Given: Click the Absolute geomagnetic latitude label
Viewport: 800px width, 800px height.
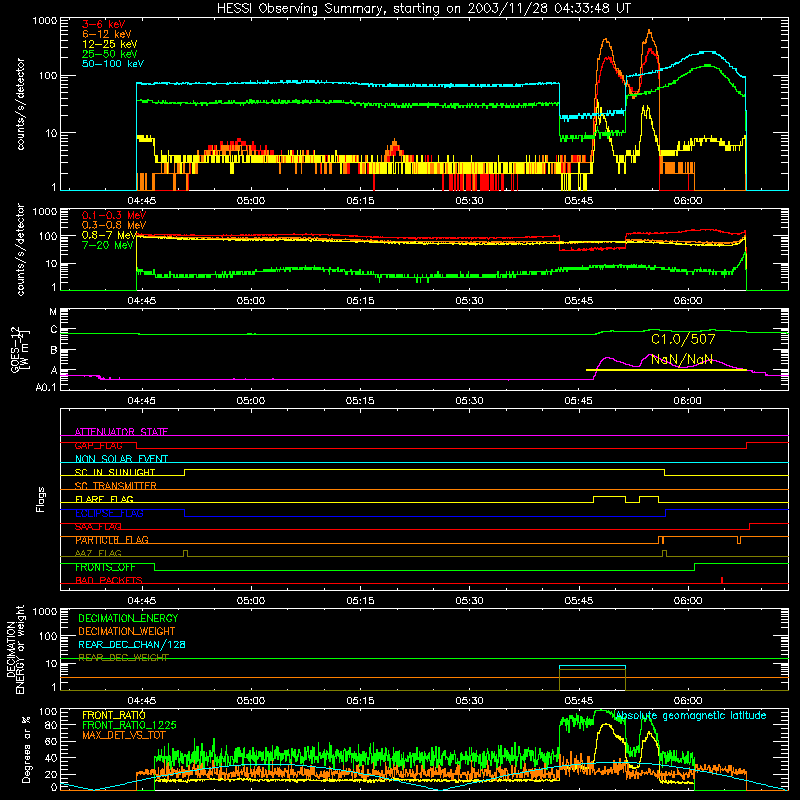Looking at the screenshot, I should coord(691,716).
